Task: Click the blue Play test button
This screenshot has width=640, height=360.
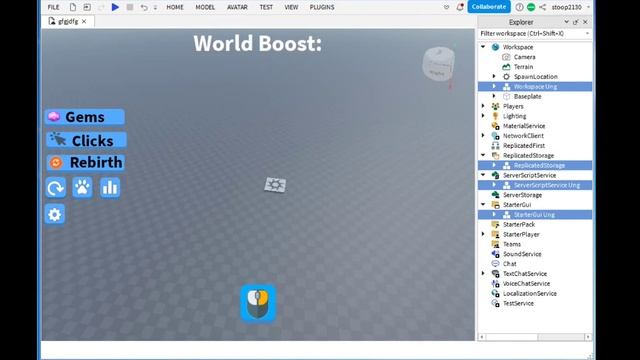Action: (x=115, y=7)
